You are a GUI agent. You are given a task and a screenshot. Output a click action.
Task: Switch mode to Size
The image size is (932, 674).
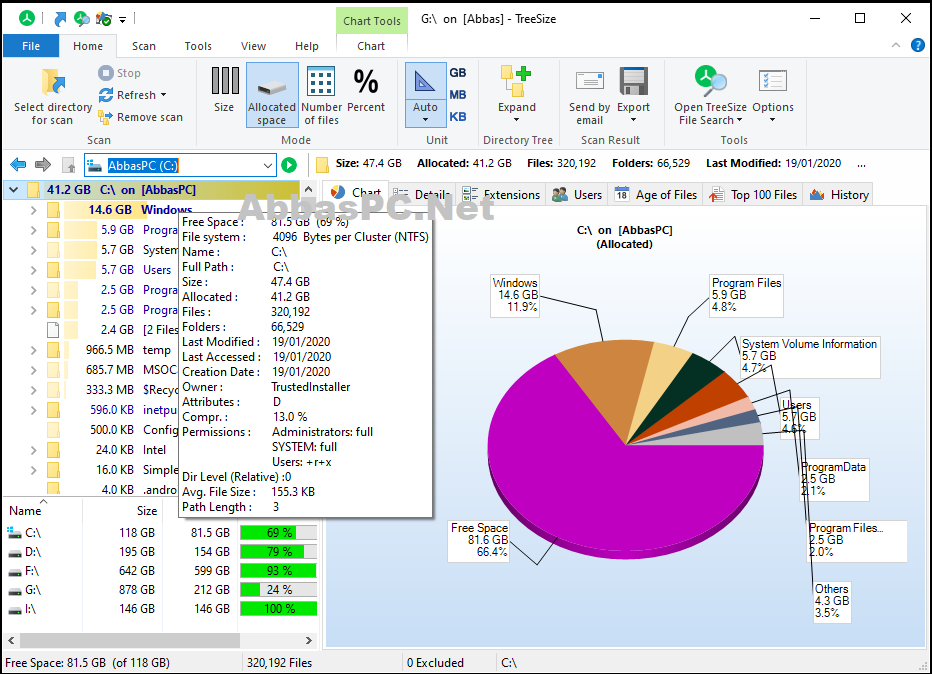coord(224,89)
